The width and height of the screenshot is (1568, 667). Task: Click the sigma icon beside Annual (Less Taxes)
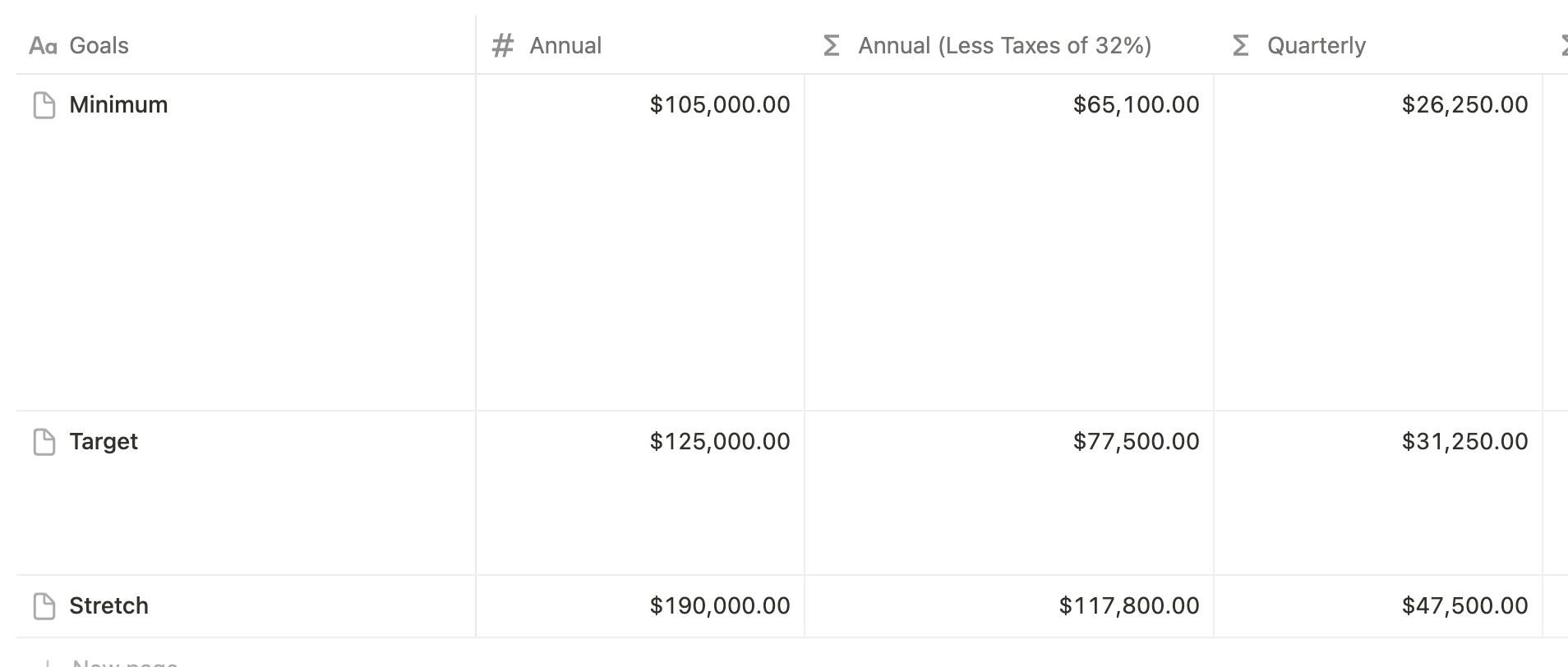tap(832, 46)
